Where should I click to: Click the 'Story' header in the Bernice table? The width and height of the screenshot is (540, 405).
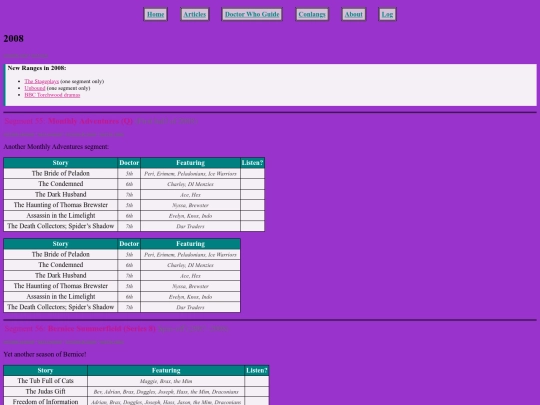(45, 371)
